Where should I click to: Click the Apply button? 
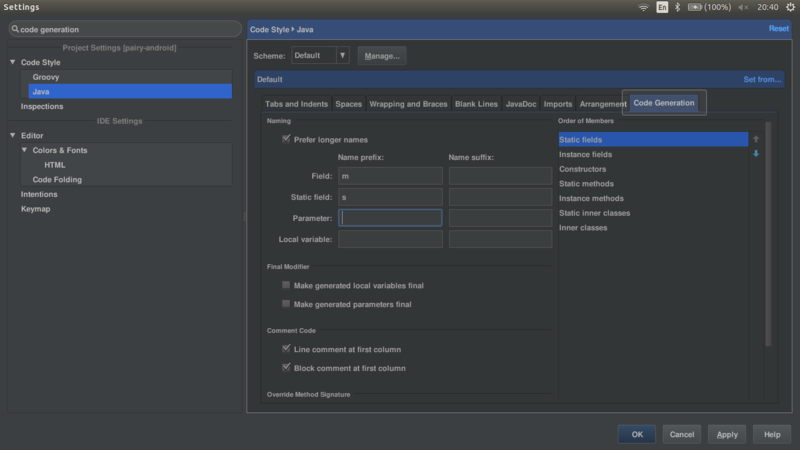coord(727,434)
